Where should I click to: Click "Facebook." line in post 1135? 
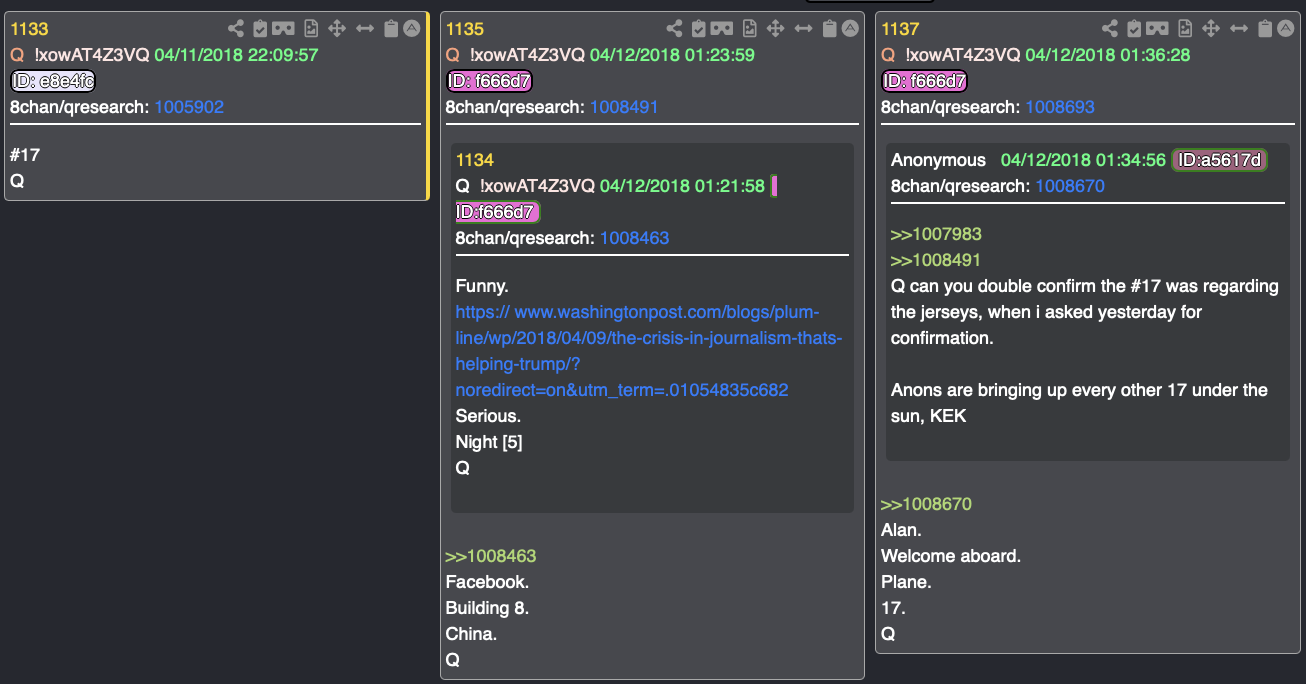tap(487, 582)
